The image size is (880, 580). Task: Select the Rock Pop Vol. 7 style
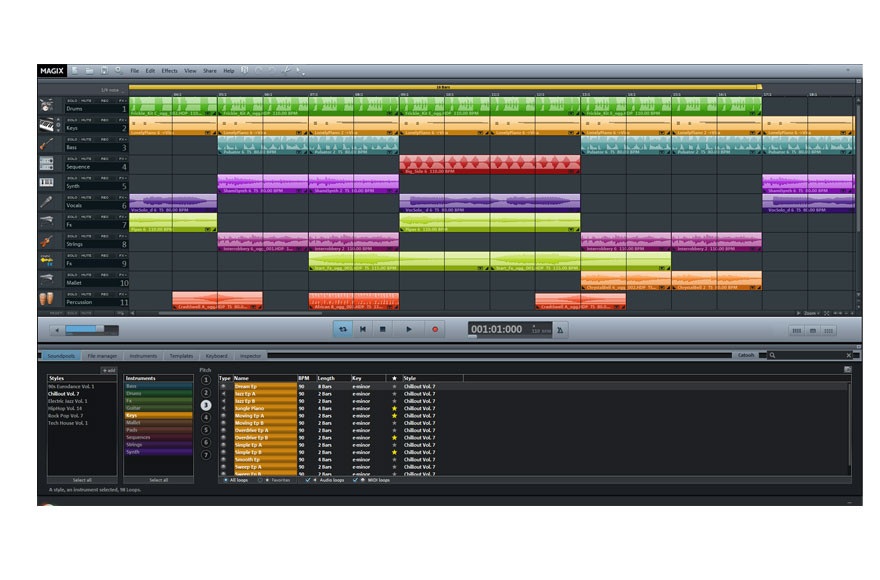pos(66,416)
